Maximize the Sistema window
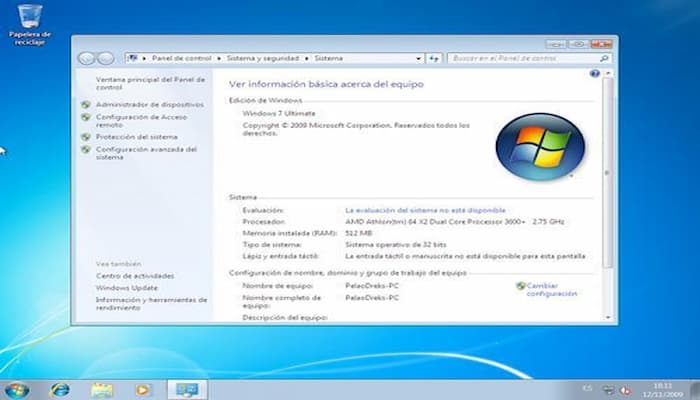The width and height of the screenshot is (700, 400). [578, 44]
